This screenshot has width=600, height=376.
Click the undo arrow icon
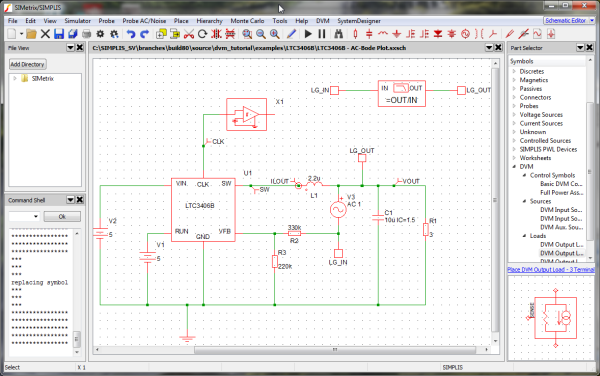tap(131, 34)
